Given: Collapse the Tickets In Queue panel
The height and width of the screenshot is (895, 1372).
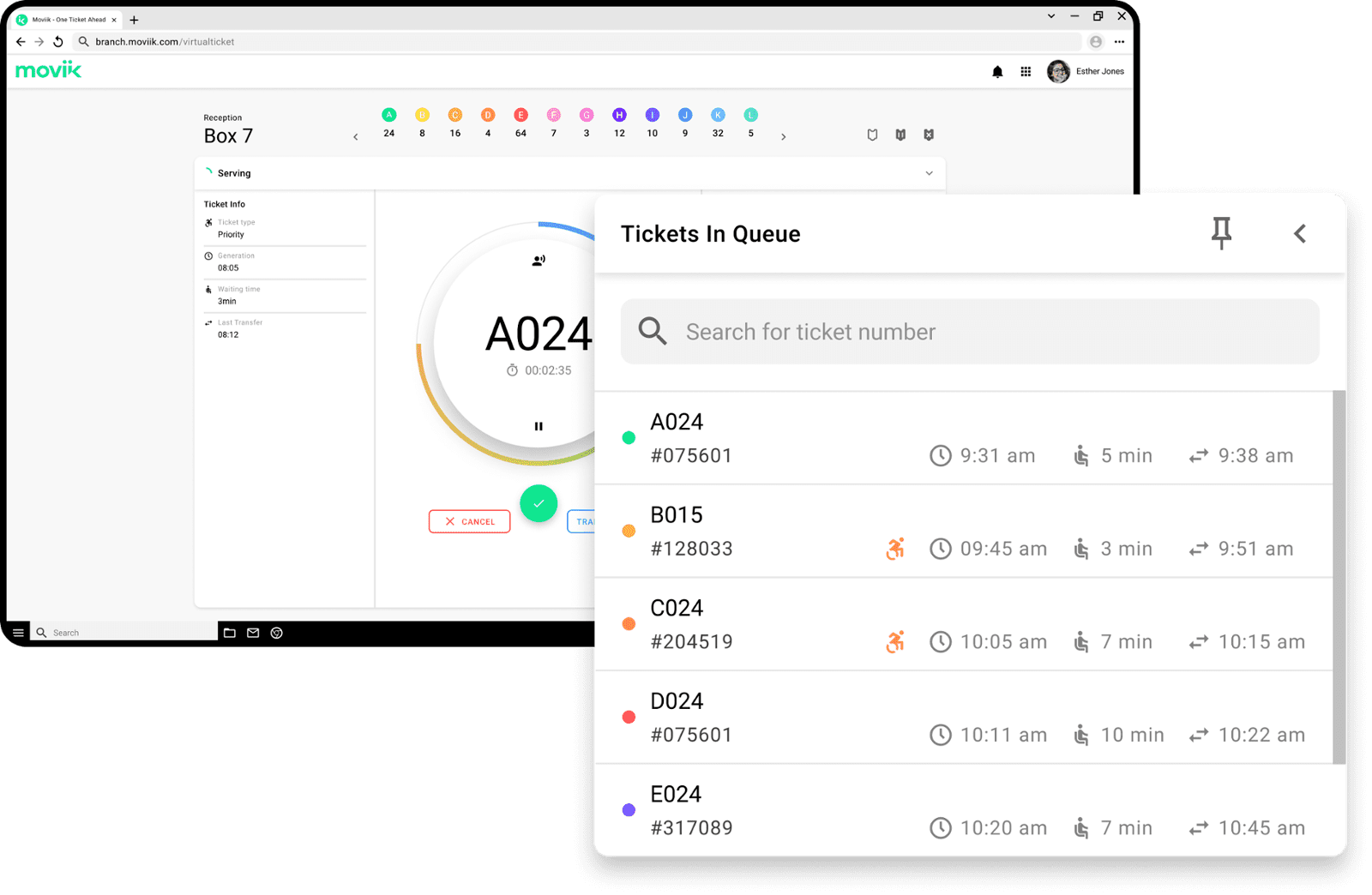Looking at the screenshot, I should [1300, 233].
